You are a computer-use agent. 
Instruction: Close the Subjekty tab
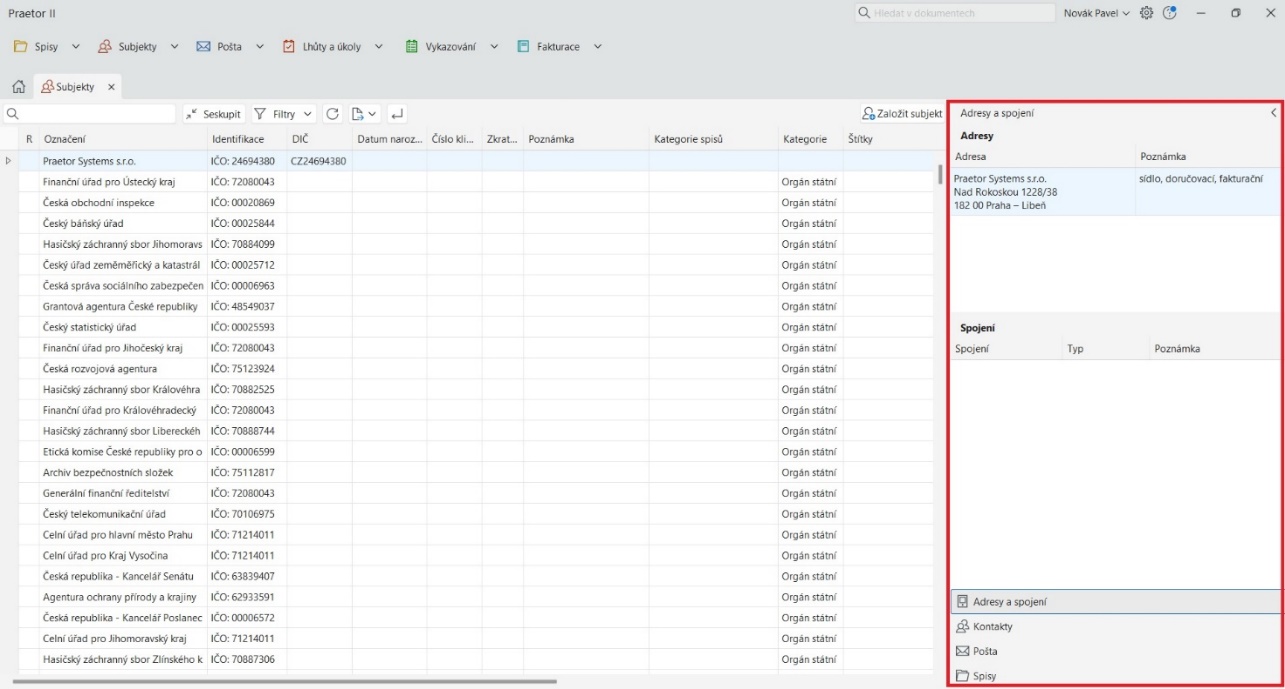[111, 87]
